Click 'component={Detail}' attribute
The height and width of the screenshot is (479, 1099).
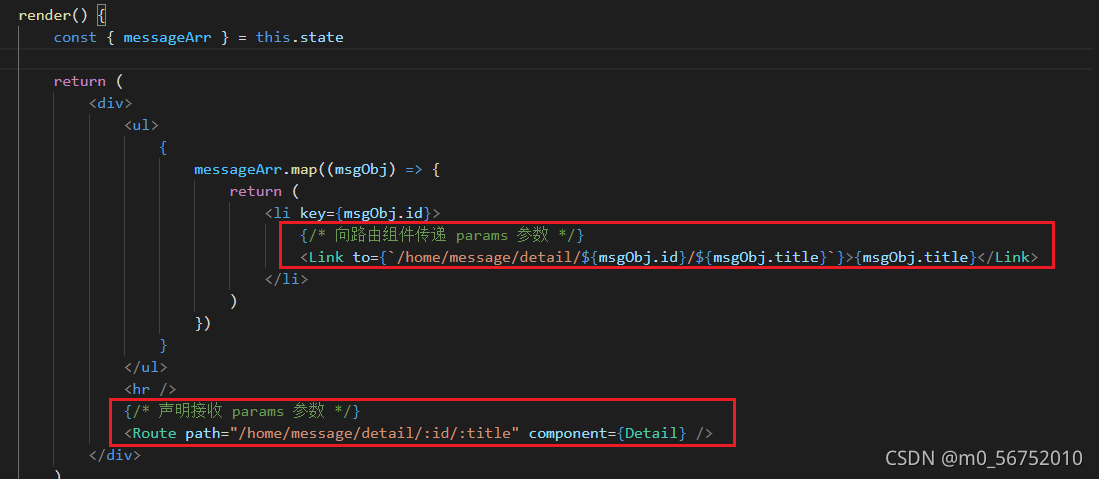pos(608,433)
